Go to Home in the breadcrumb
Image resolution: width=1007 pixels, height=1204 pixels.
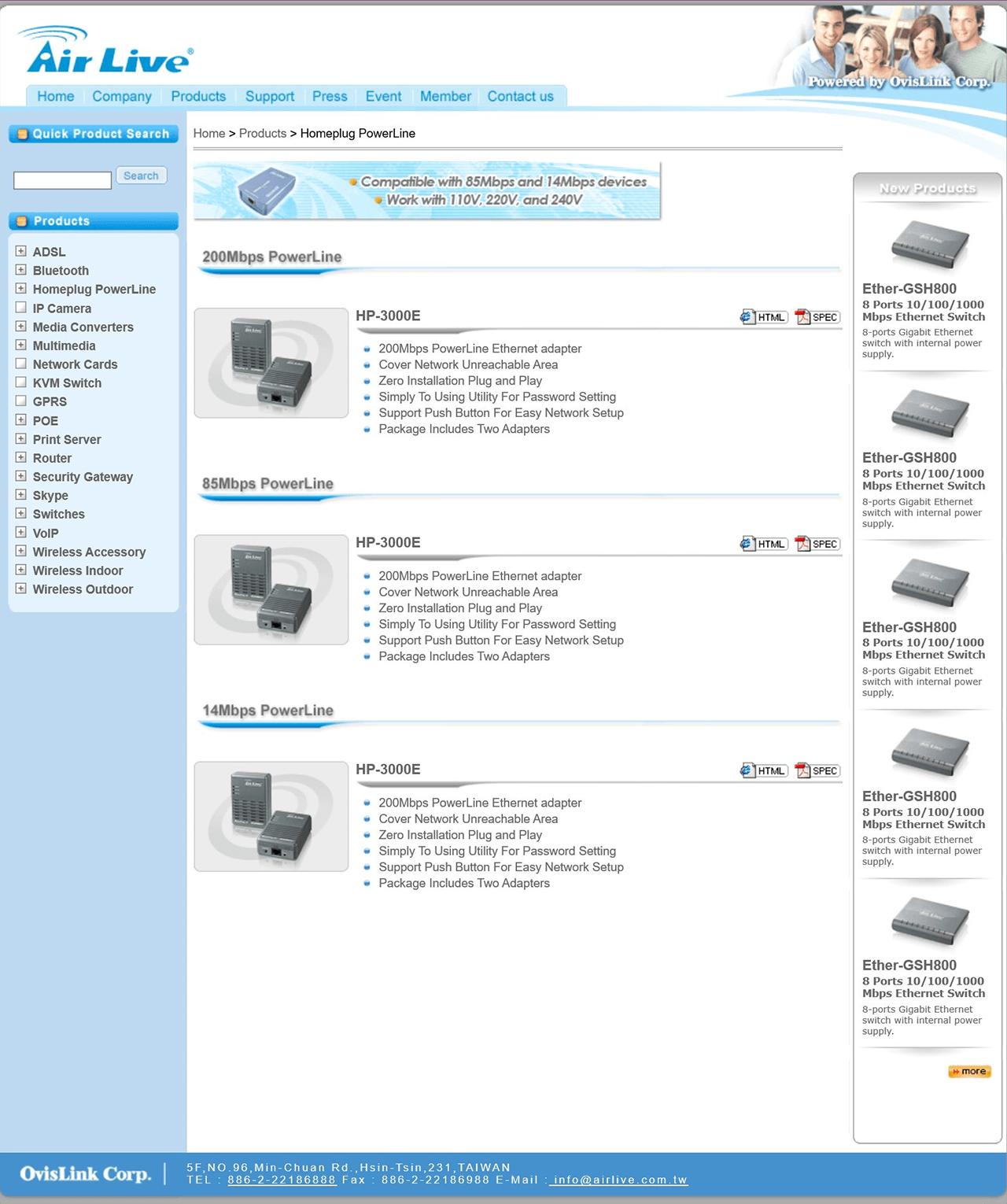[209, 134]
